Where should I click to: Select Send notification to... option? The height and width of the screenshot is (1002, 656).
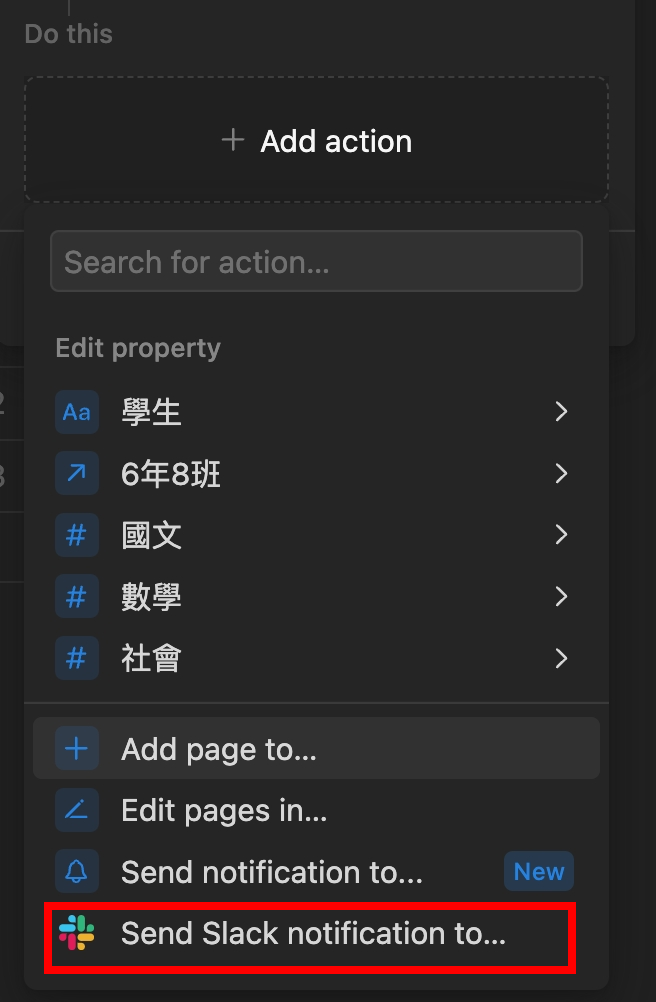[316, 871]
